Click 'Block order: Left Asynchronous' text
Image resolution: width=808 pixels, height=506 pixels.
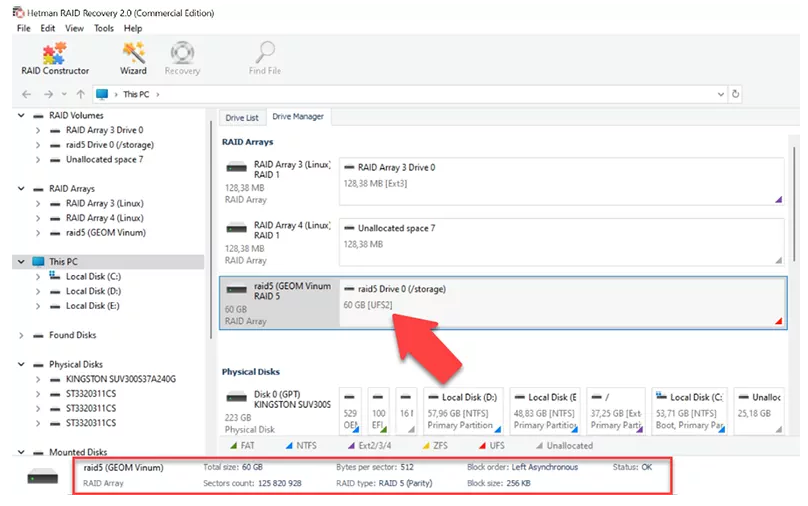click(523, 467)
